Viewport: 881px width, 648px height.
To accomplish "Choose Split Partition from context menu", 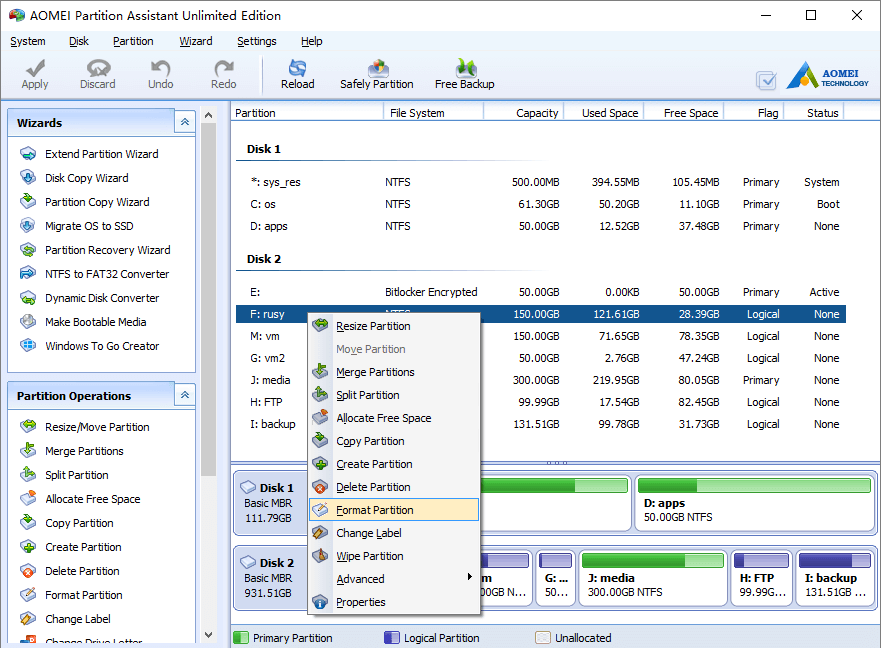I will (394, 395).
